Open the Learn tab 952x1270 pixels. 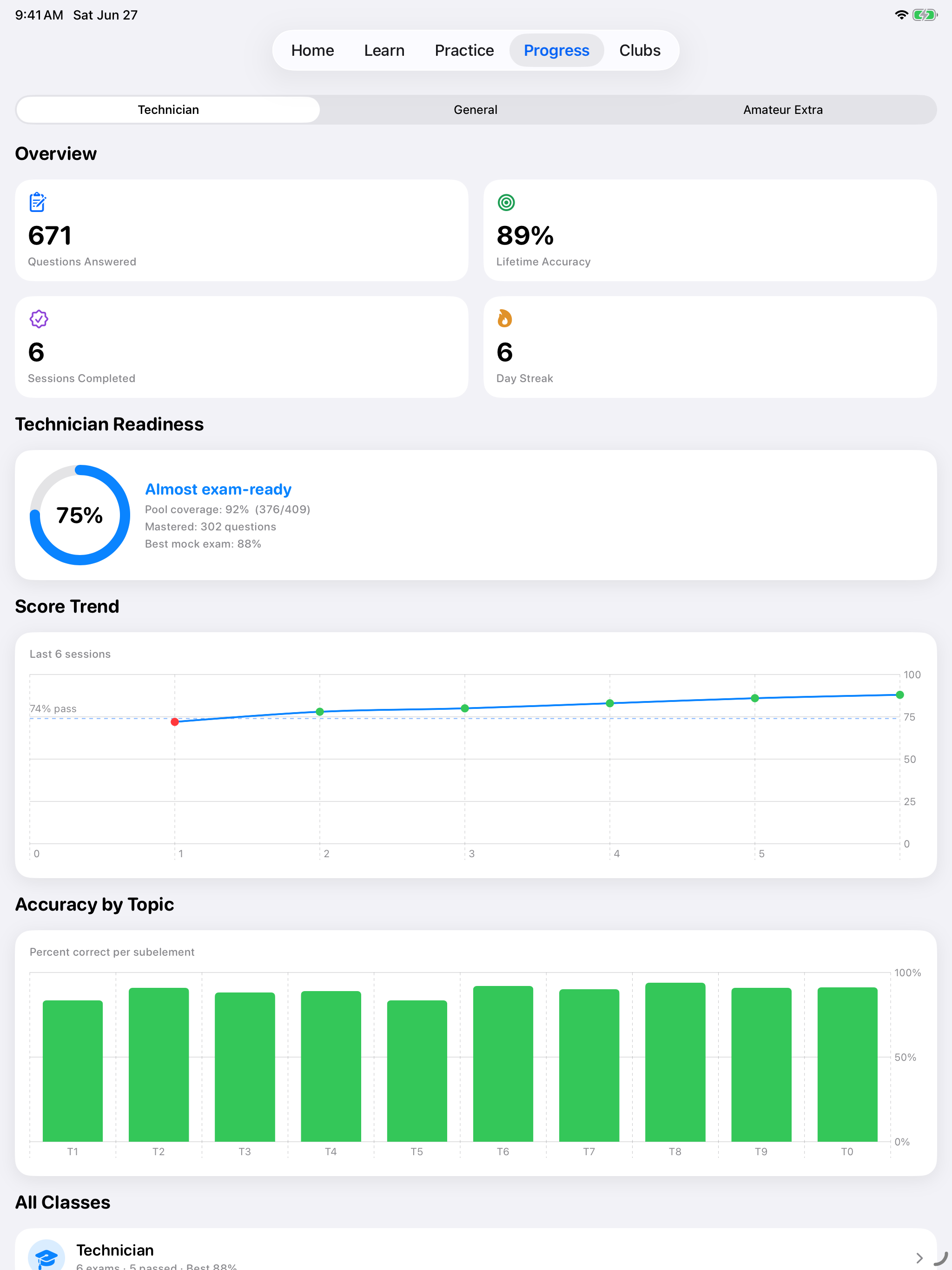coord(384,51)
